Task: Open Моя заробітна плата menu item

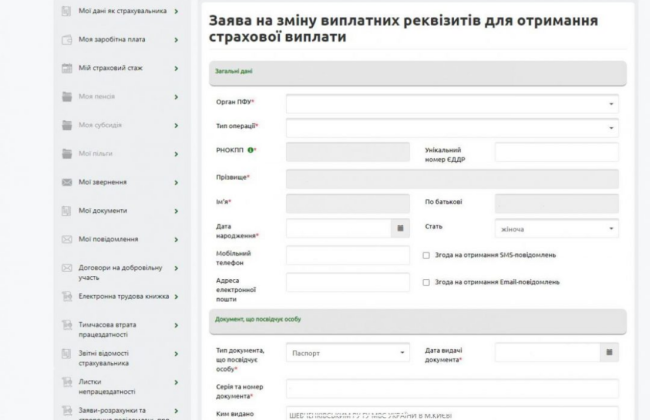Action: click(x=112, y=39)
